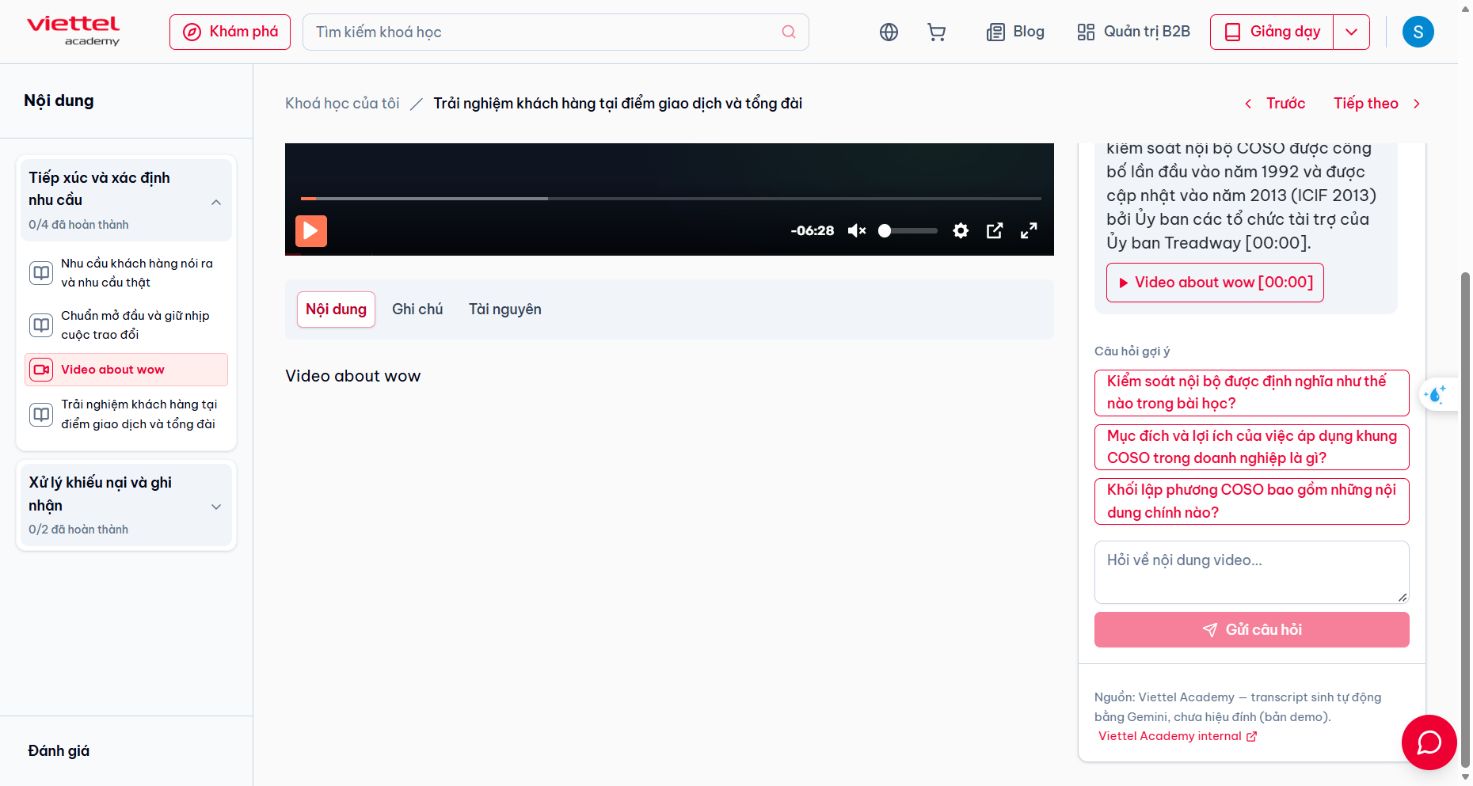Open the language globe icon

pos(889,32)
